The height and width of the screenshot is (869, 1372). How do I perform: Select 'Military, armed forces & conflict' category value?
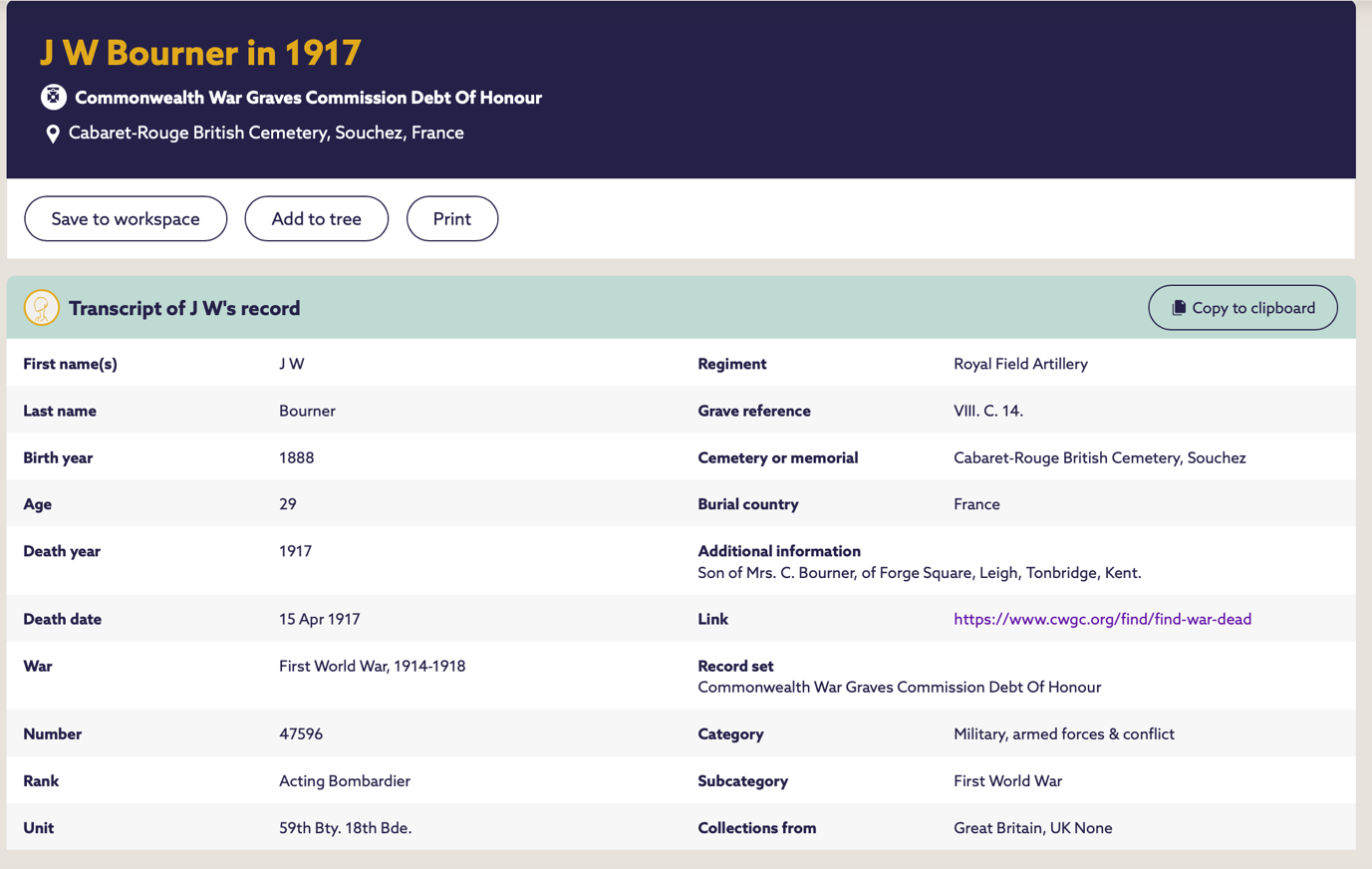pyautogui.click(x=1064, y=733)
